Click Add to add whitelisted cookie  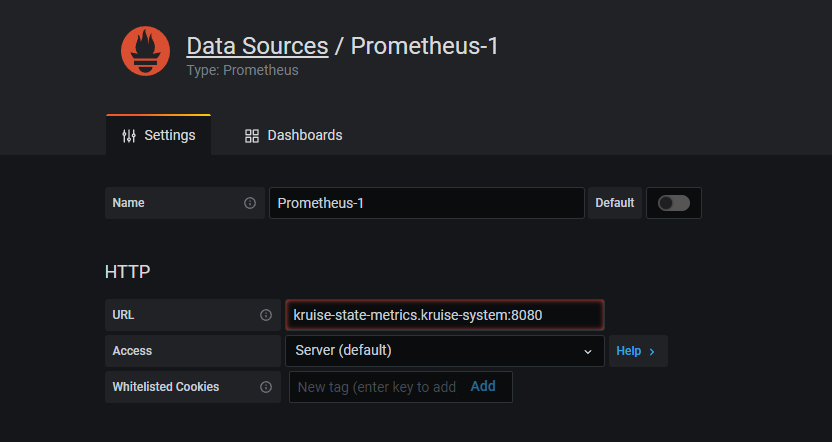coord(483,386)
